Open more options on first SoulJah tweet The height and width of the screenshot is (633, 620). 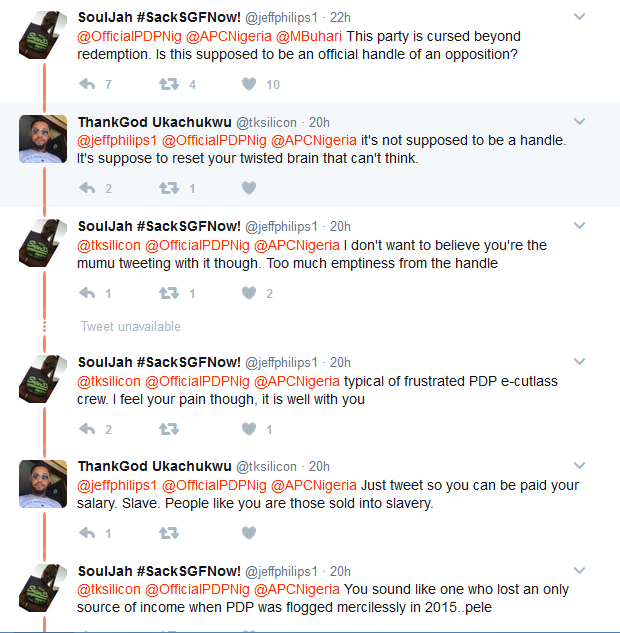click(579, 17)
